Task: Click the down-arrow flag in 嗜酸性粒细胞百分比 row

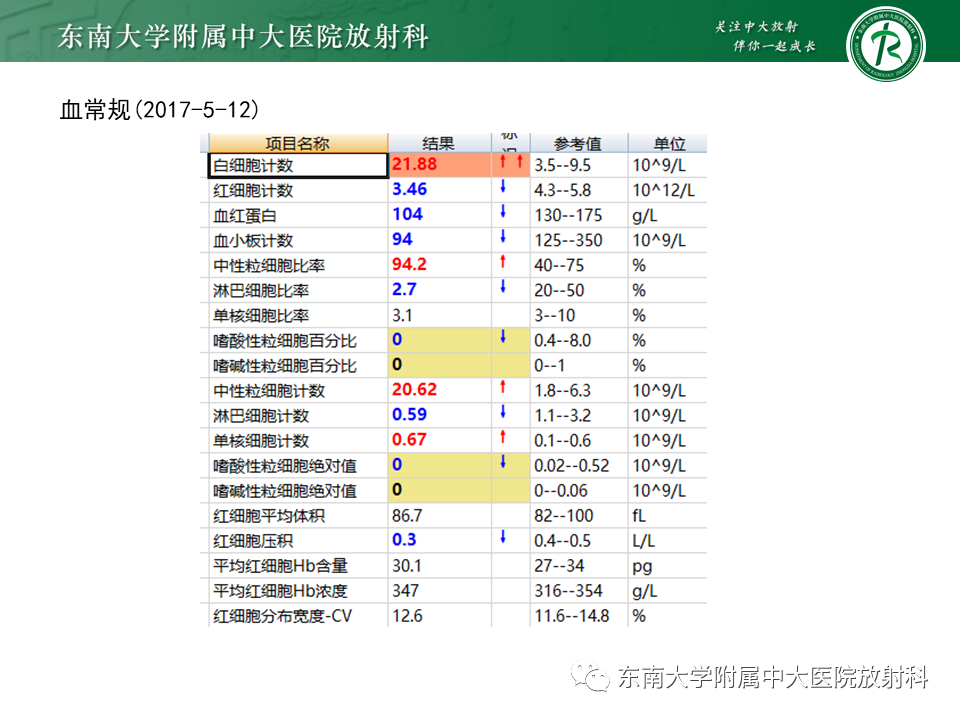Action: [x=503, y=337]
